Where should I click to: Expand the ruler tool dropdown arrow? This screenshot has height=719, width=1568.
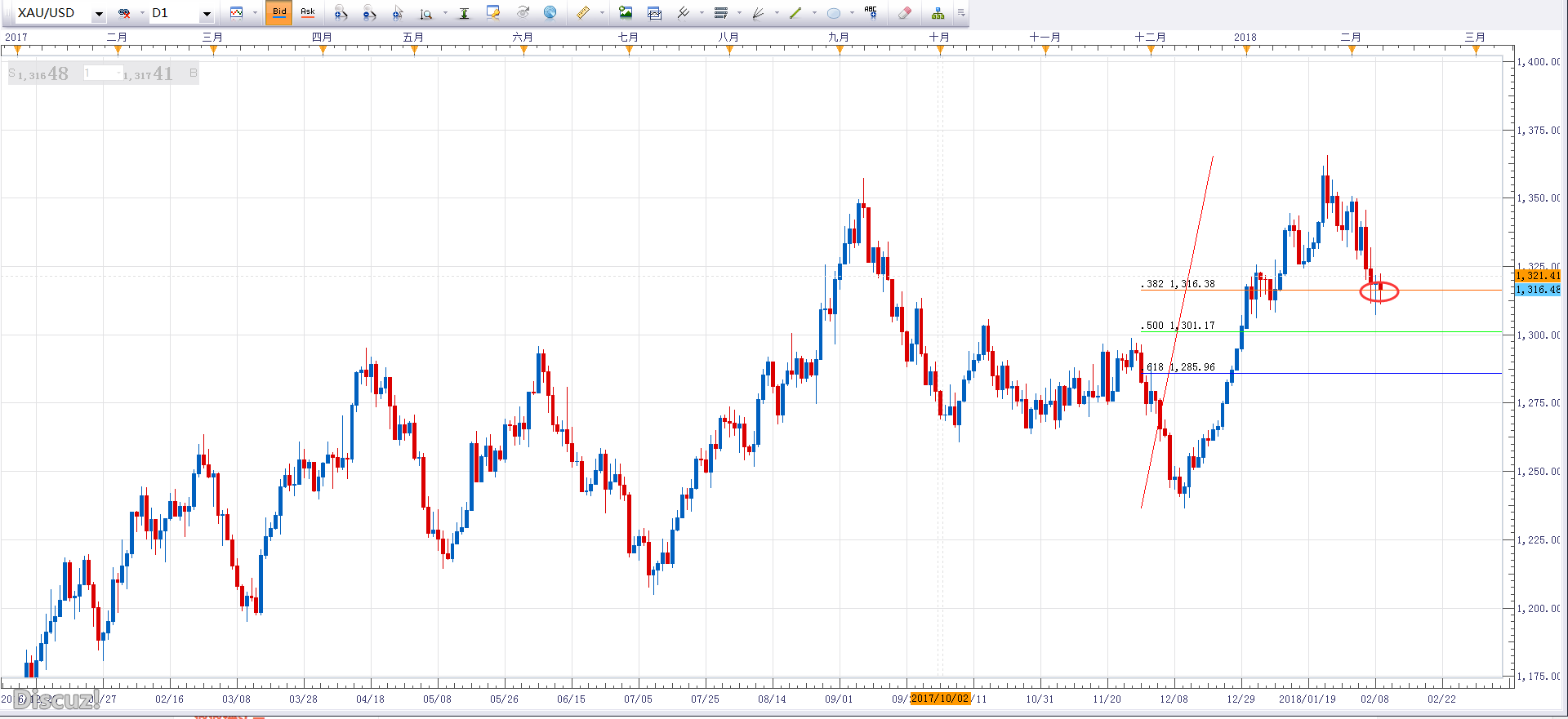(602, 13)
